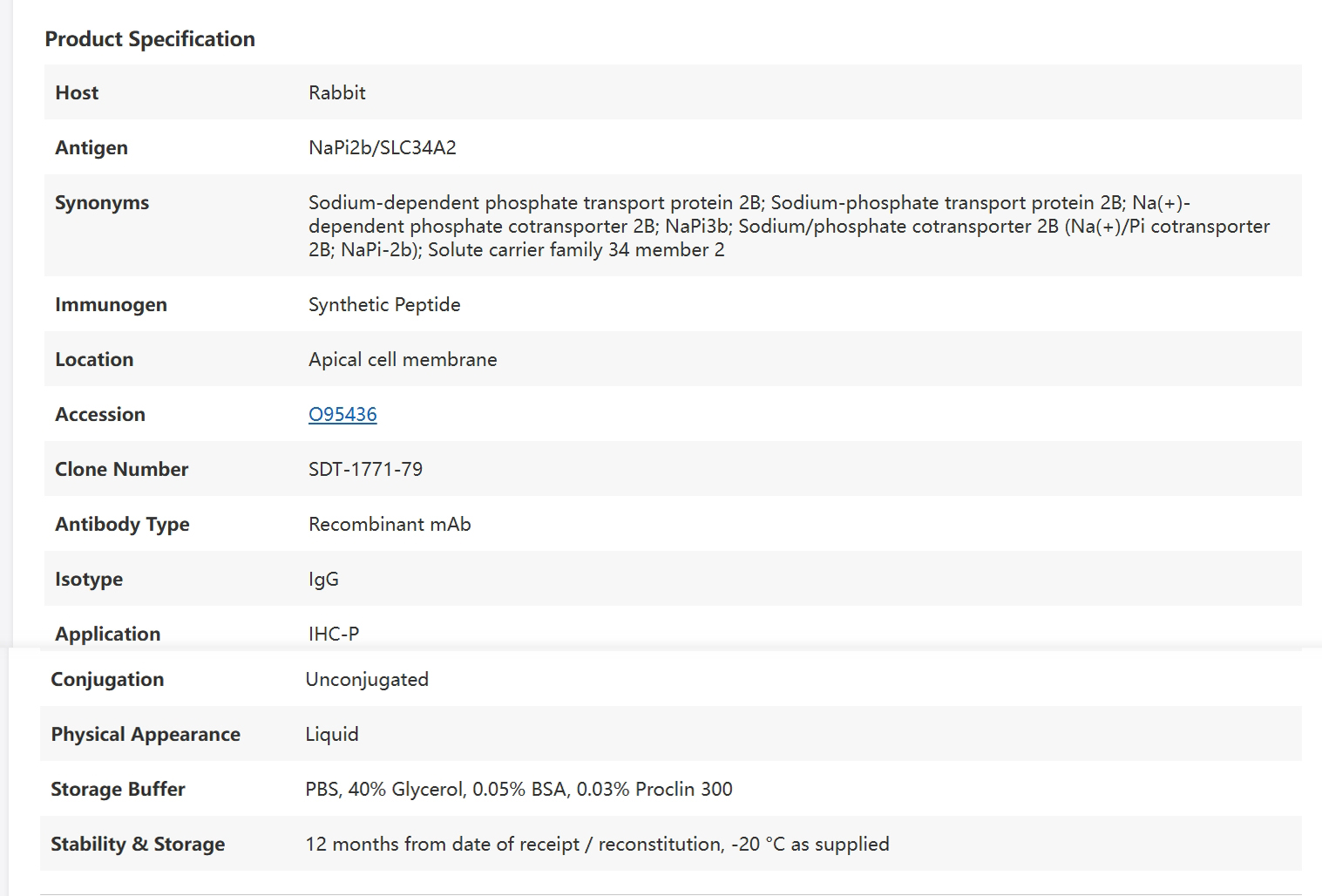Click the Antibody Type row label
Image resolution: width=1322 pixels, height=896 pixels.
point(122,525)
